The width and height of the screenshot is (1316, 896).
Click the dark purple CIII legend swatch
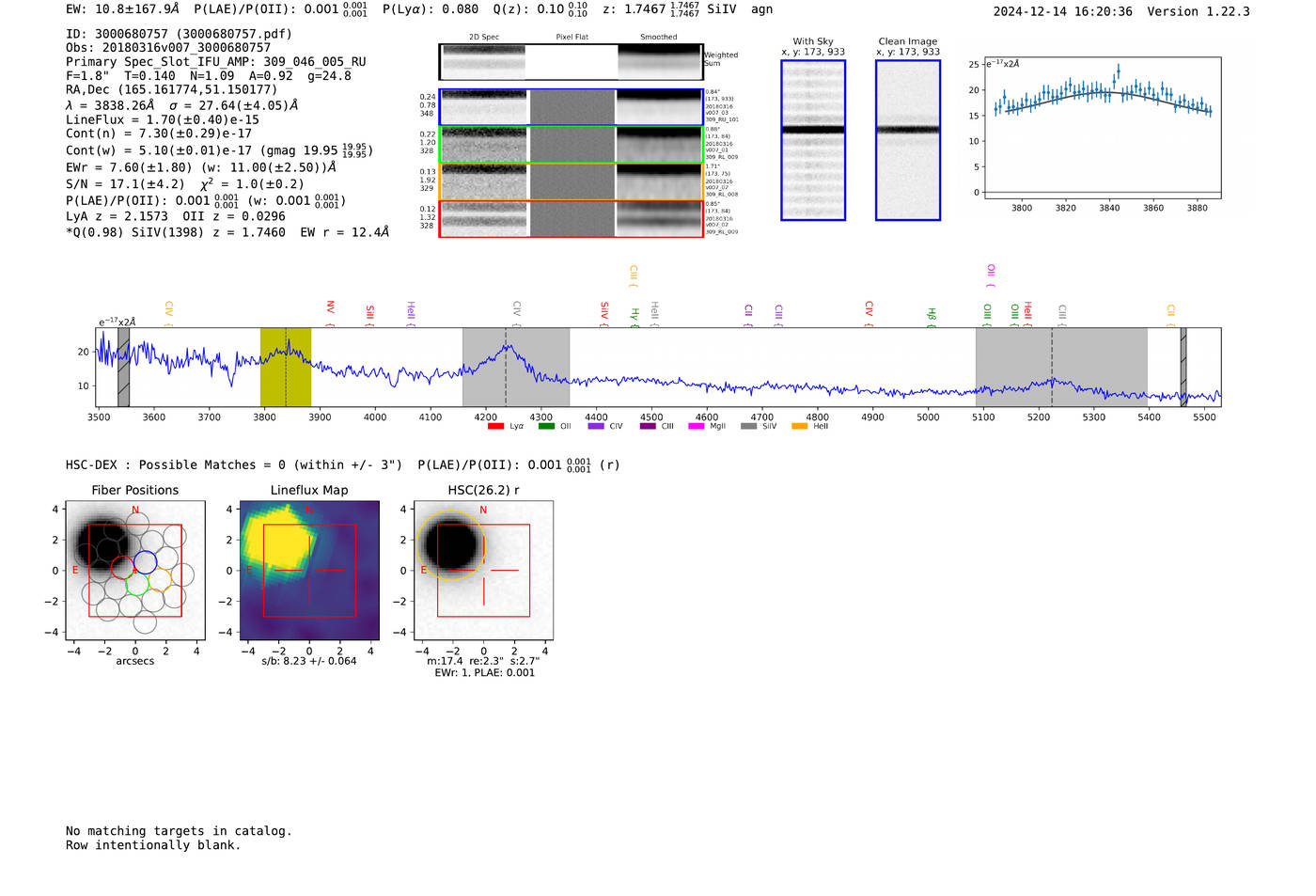click(648, 427)
